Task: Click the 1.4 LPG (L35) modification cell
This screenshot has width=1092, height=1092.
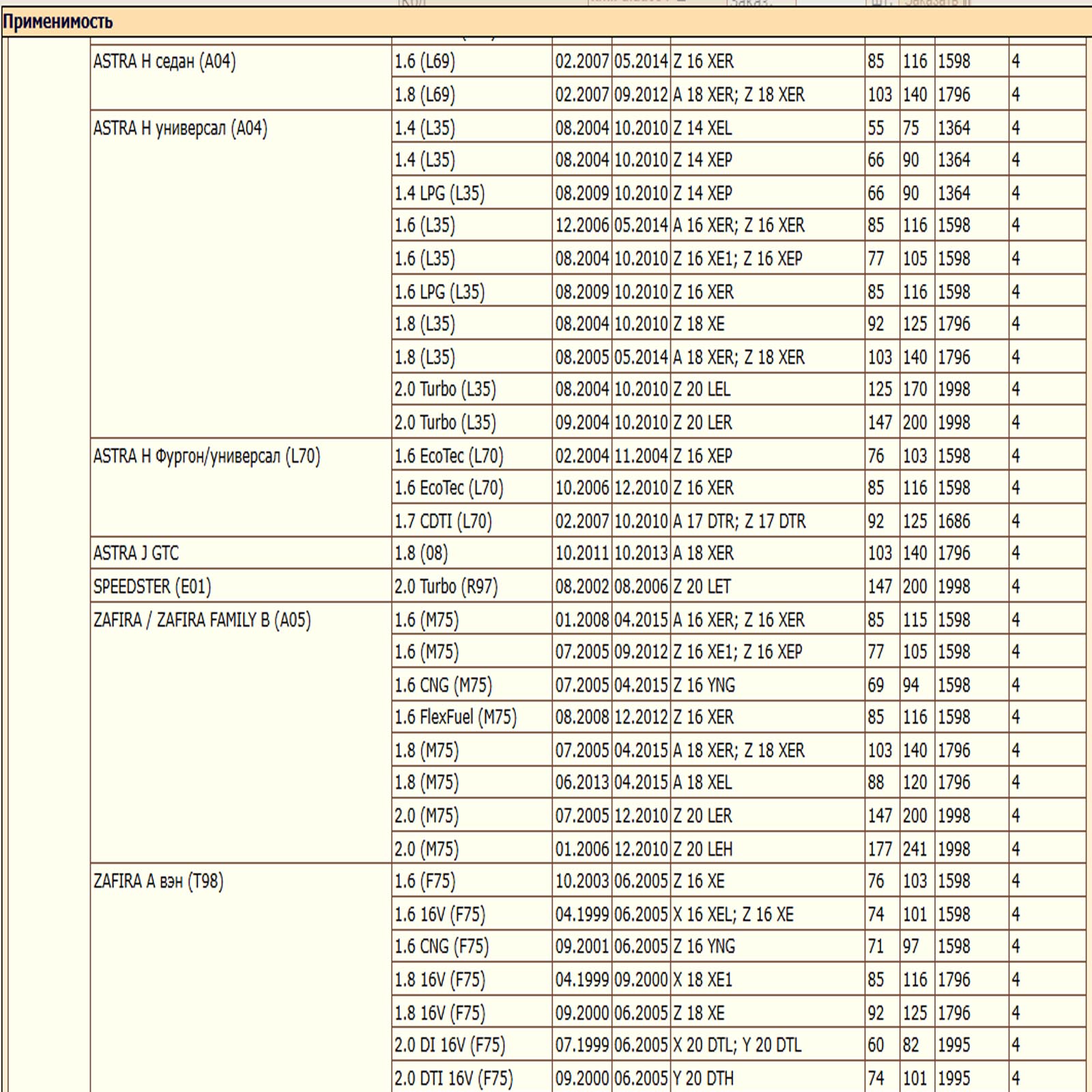Action: [440, 193]
